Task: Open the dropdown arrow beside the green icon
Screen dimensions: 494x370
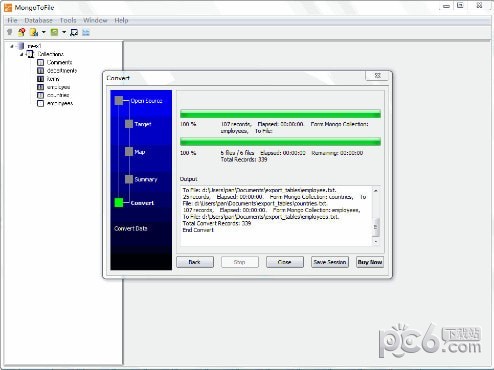Action: [x=64, y=32]
